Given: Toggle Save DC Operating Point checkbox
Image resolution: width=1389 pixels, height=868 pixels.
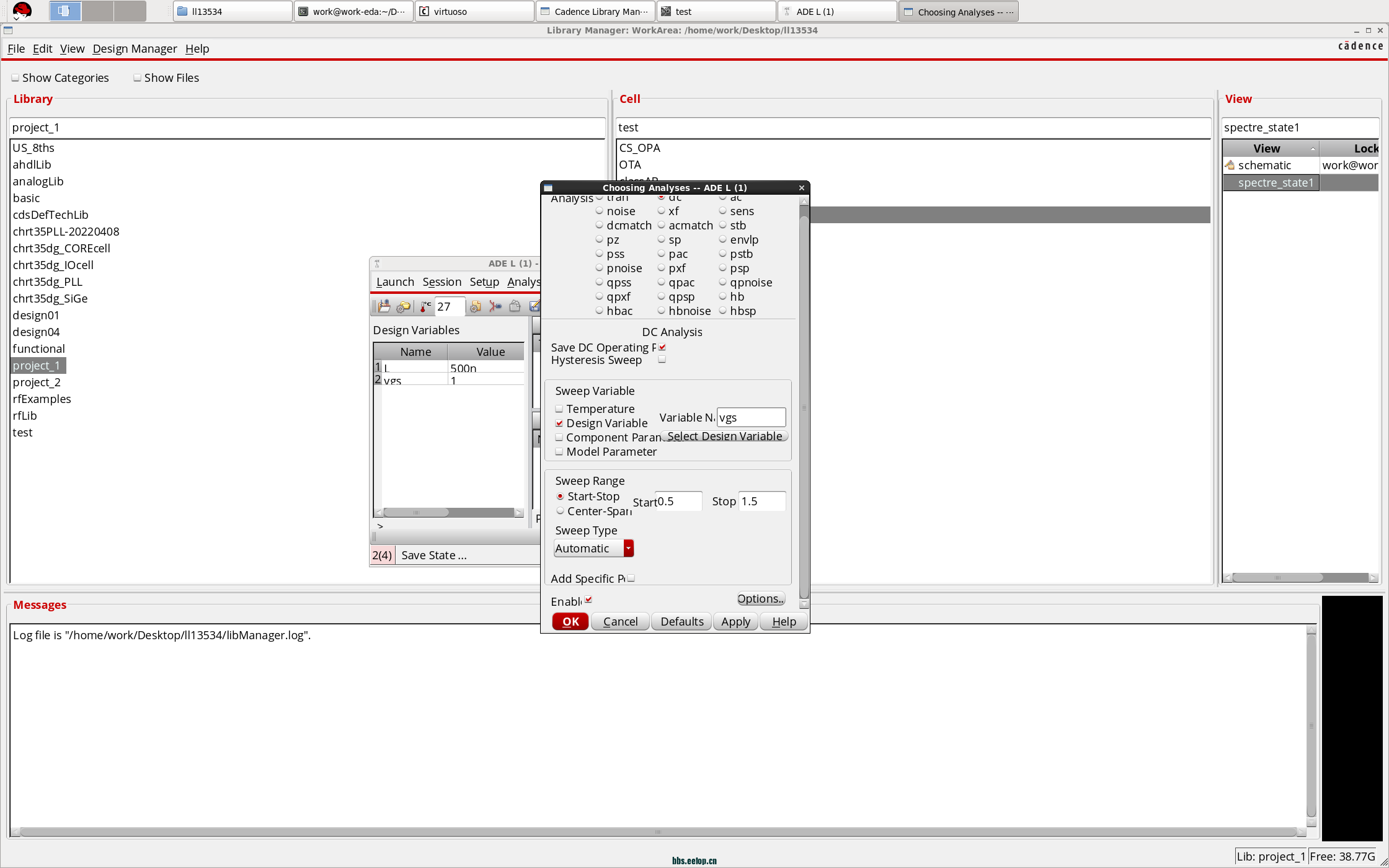Looking at the screenshot, I should click(662, 347).
